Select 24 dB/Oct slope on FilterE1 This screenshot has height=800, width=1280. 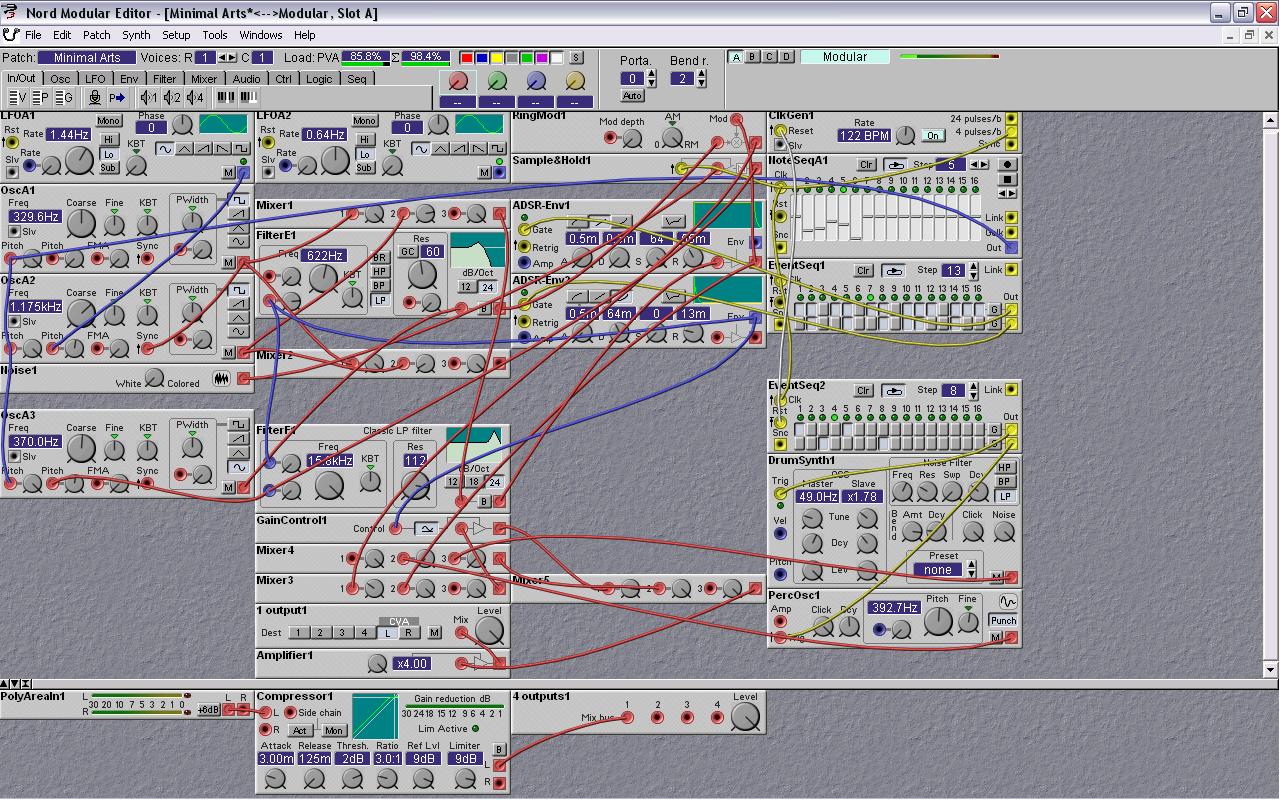tap(487, 287)
